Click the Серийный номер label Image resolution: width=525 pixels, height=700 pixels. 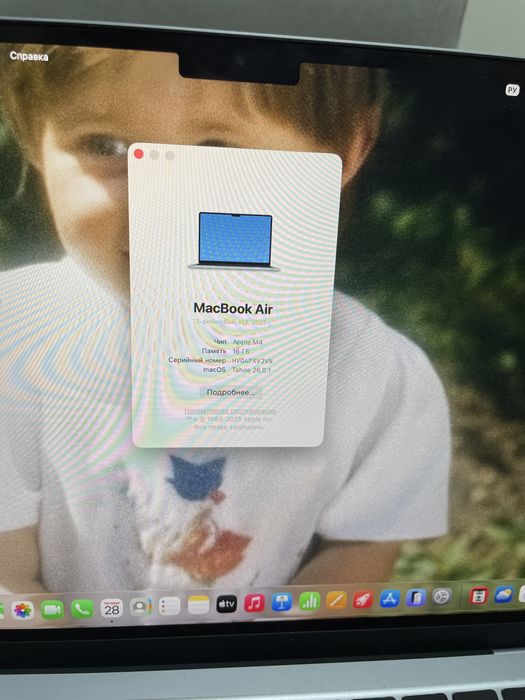tap(197, 360)
